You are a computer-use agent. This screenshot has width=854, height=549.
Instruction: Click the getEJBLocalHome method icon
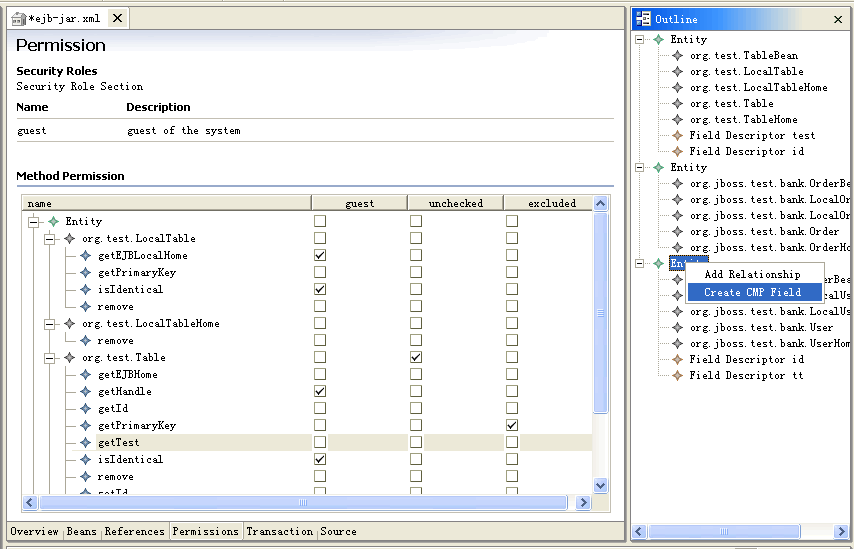coord(86,255)
